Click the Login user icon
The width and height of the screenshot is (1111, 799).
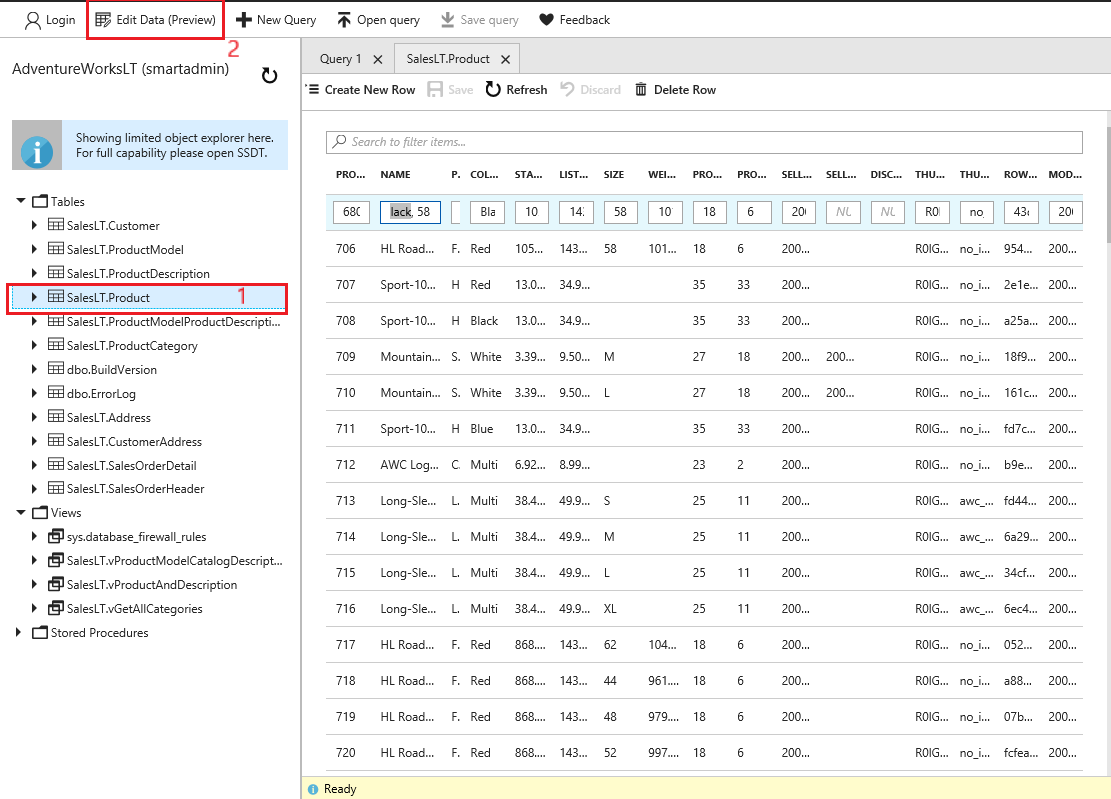33,20
